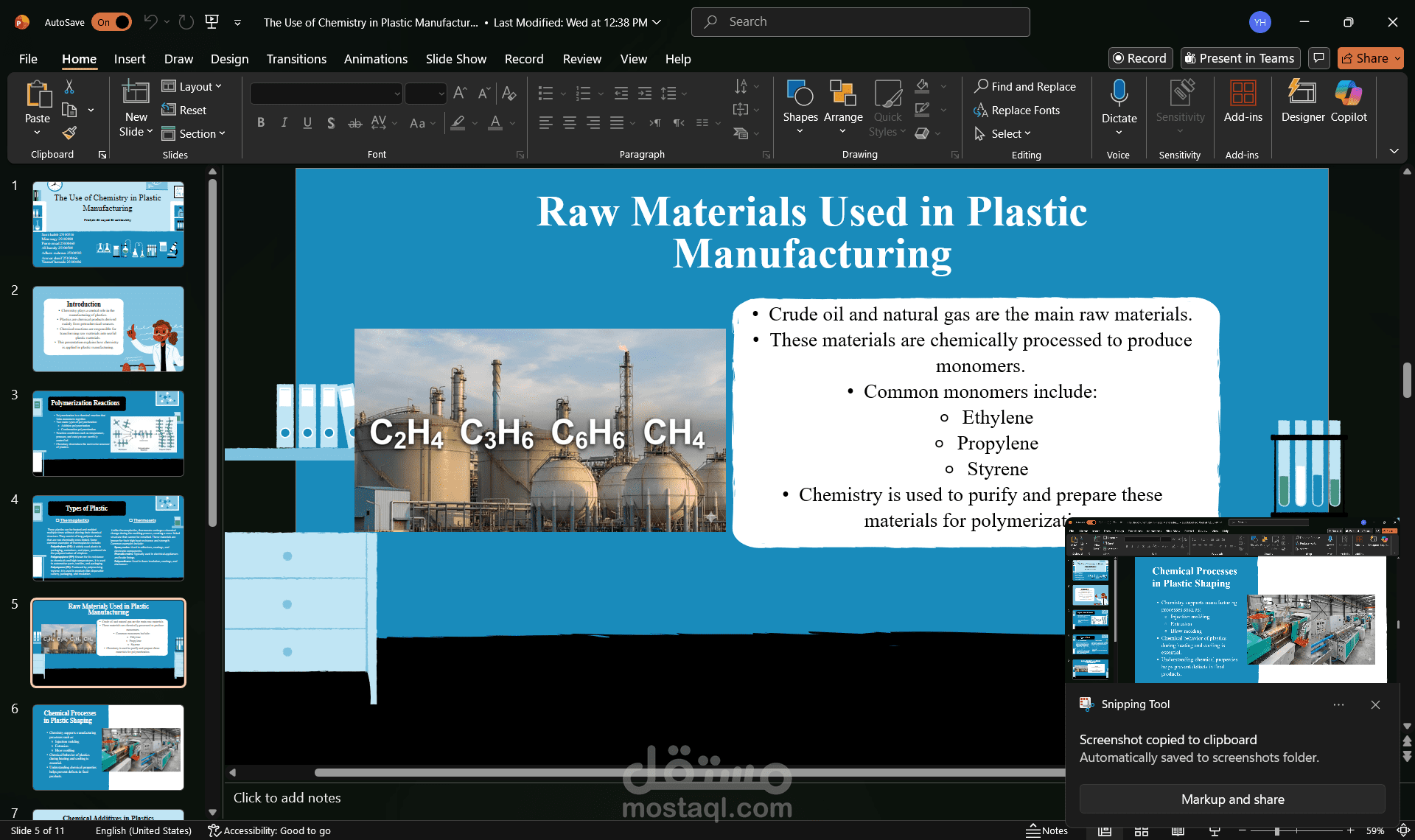Toggle AutoSave off

(112, 22)
